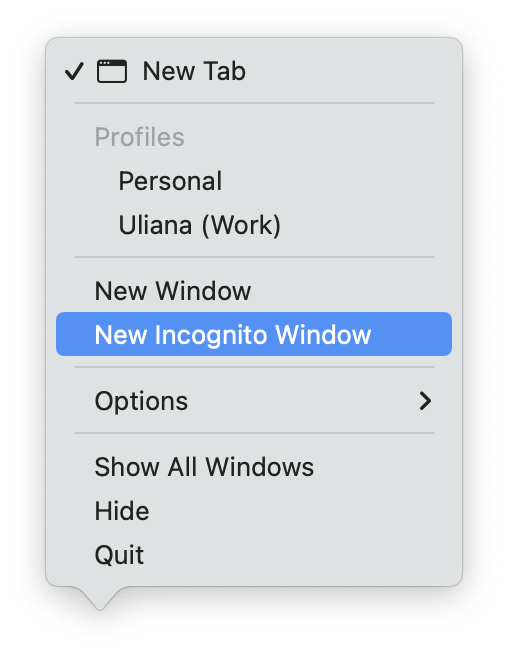508x668 pixels.
Task: Click the checkmark next to New Tab
Action: (74, 71)
